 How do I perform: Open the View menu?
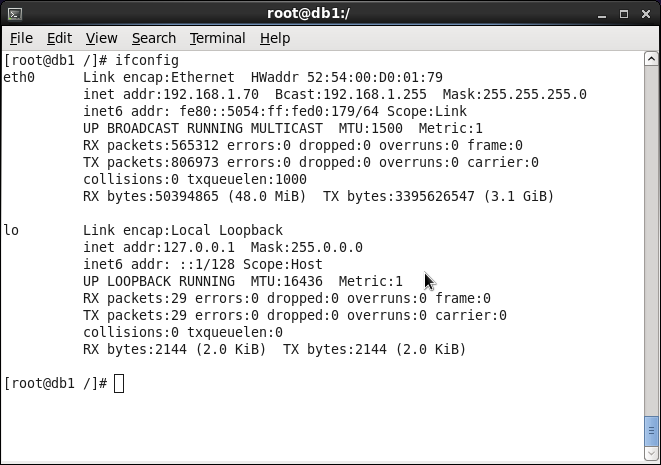(102, 38)
